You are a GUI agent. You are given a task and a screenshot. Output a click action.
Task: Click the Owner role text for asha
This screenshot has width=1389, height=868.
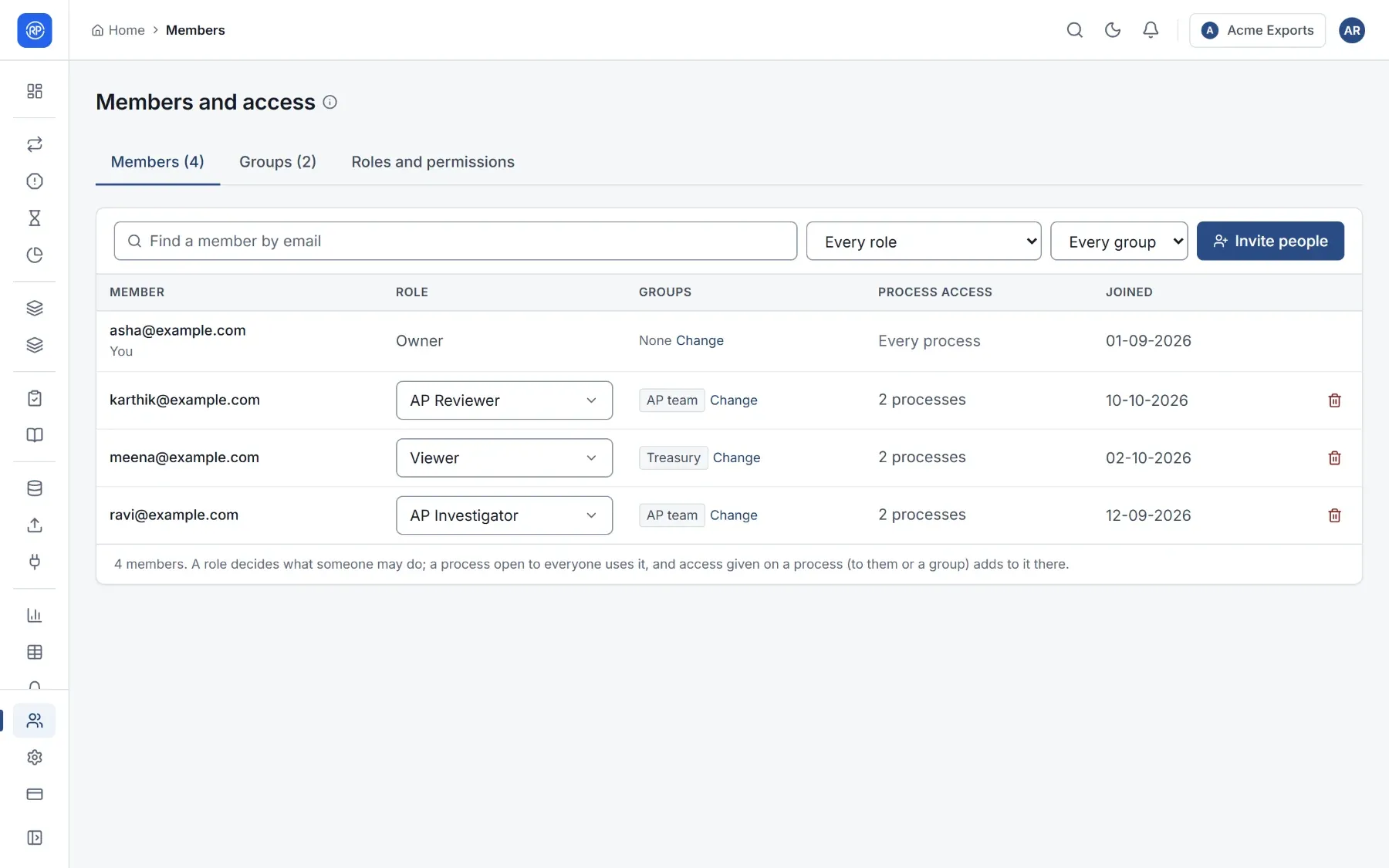[419, 341]
